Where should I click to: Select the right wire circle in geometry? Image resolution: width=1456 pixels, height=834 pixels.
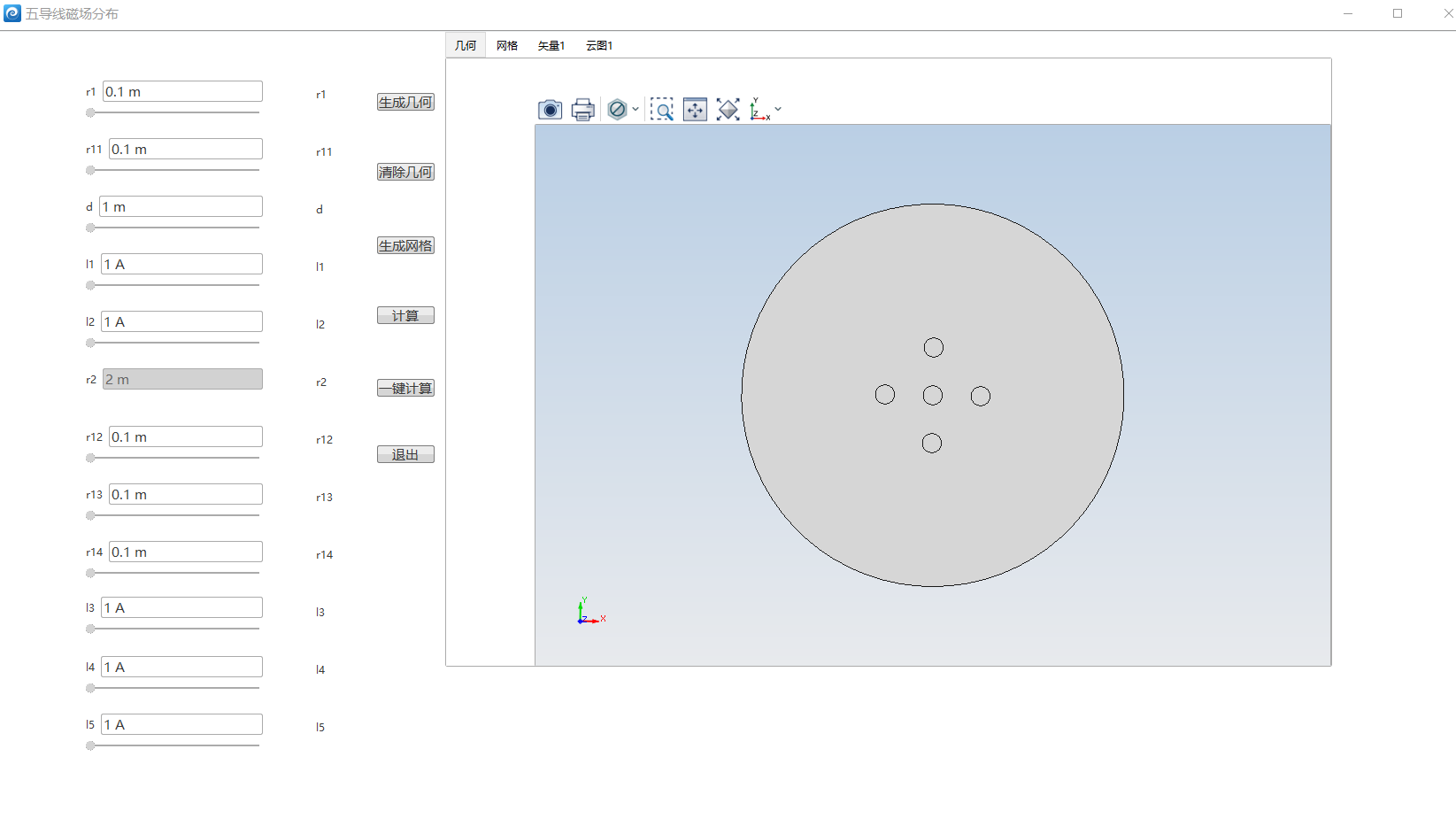[x=981, y=396]
